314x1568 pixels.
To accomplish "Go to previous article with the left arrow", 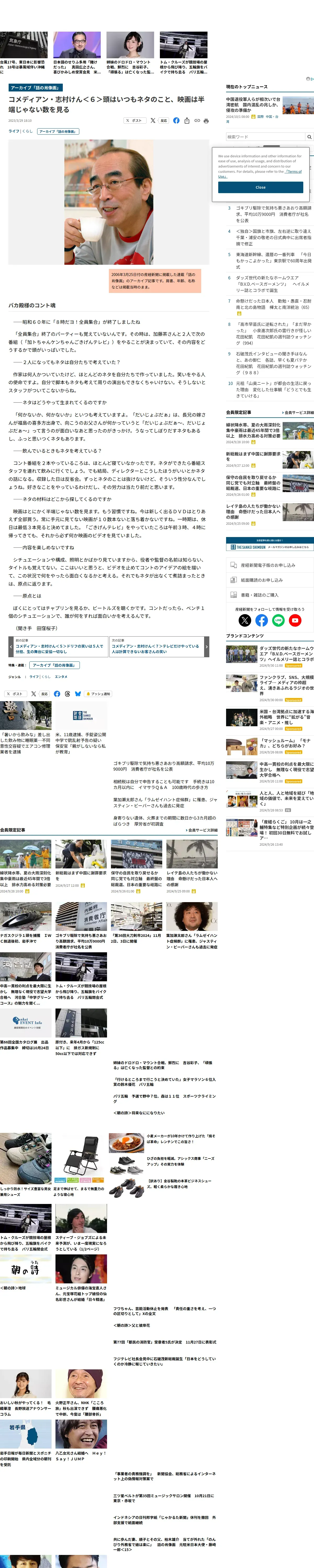I will point(11,647).
